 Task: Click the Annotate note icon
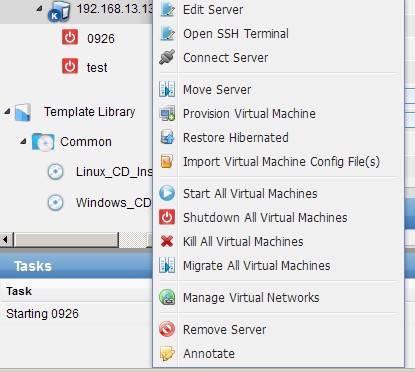(167, 353)
